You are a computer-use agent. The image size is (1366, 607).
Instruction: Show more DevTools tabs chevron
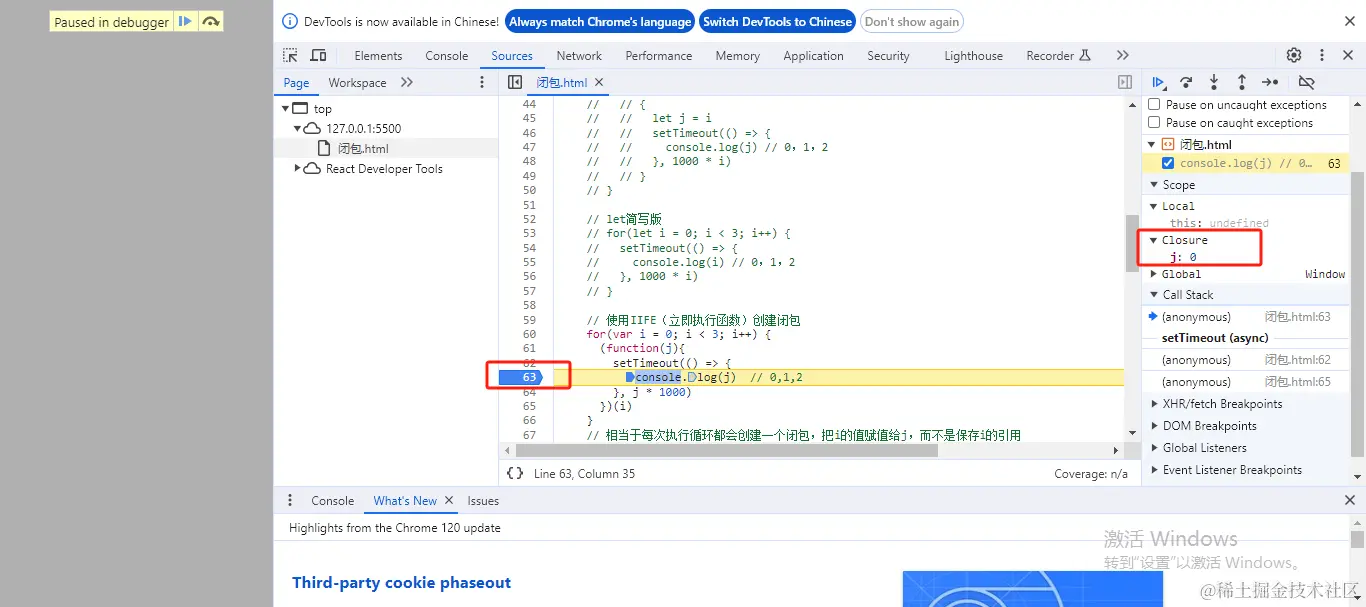click(x=1123, y=56)
